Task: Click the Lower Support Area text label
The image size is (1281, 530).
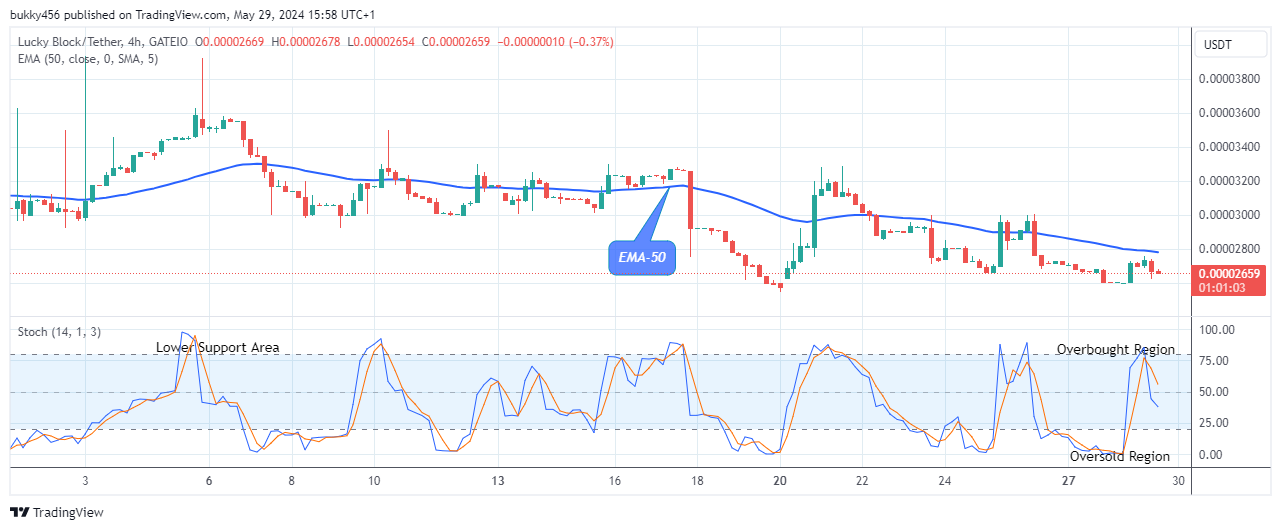Action: click(218, 347)
